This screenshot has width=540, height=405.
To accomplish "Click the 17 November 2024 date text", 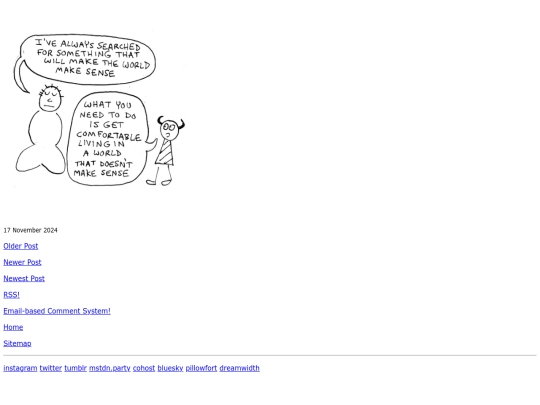I will tap(30, 230).
